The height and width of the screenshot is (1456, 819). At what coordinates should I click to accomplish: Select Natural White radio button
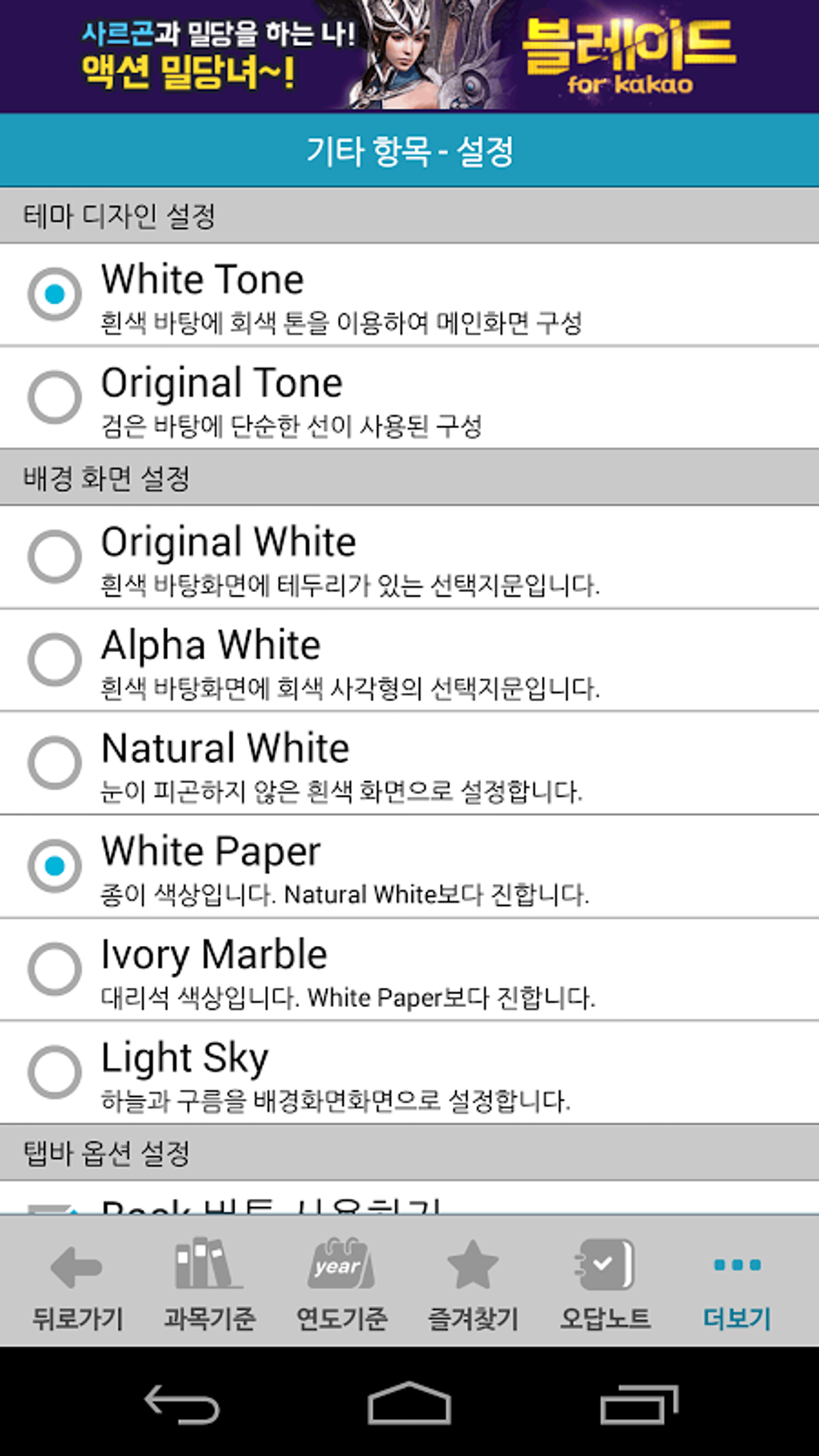55,762
